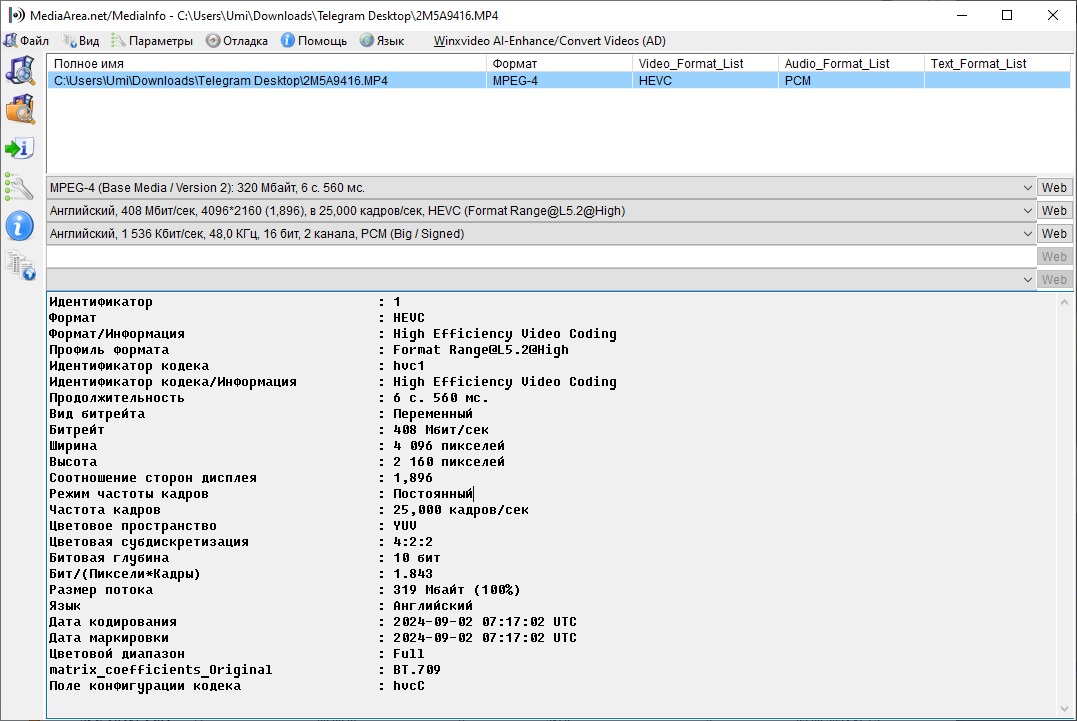The height and width of the screenshot is (721, 1077).
Task: Click the Вид битрейта Переменный value
Action: click(x=433, y=413)
